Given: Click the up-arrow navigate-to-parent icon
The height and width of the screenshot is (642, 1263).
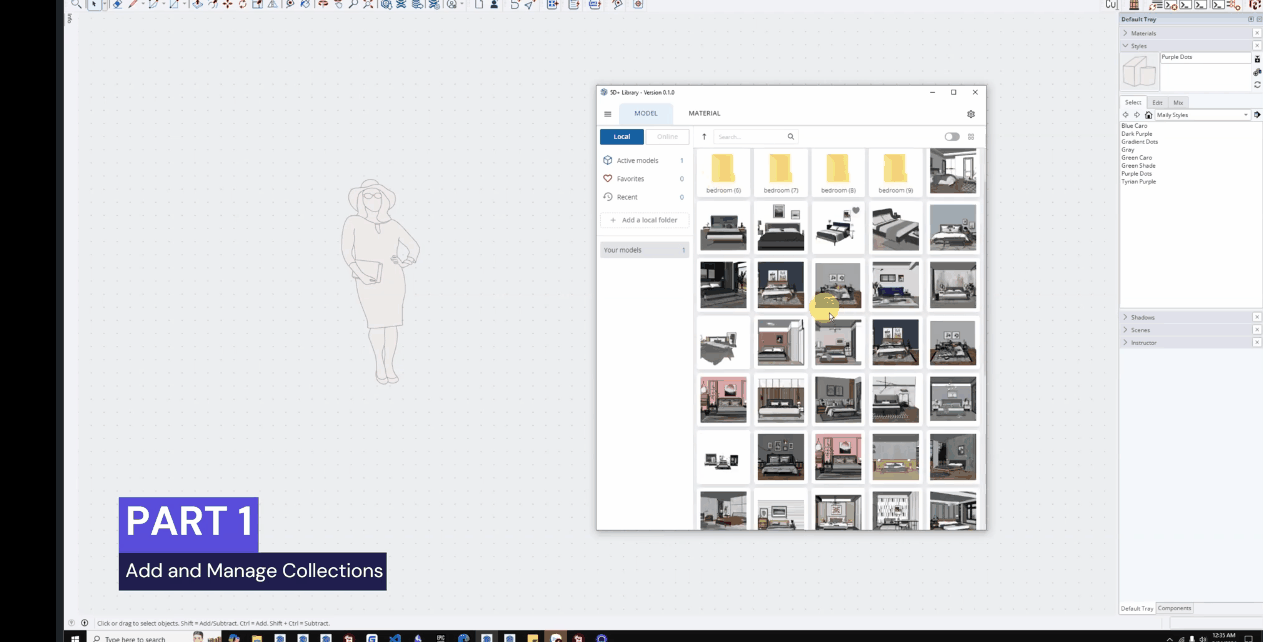Looking at the screenshot, I should (x=704, y=137).
